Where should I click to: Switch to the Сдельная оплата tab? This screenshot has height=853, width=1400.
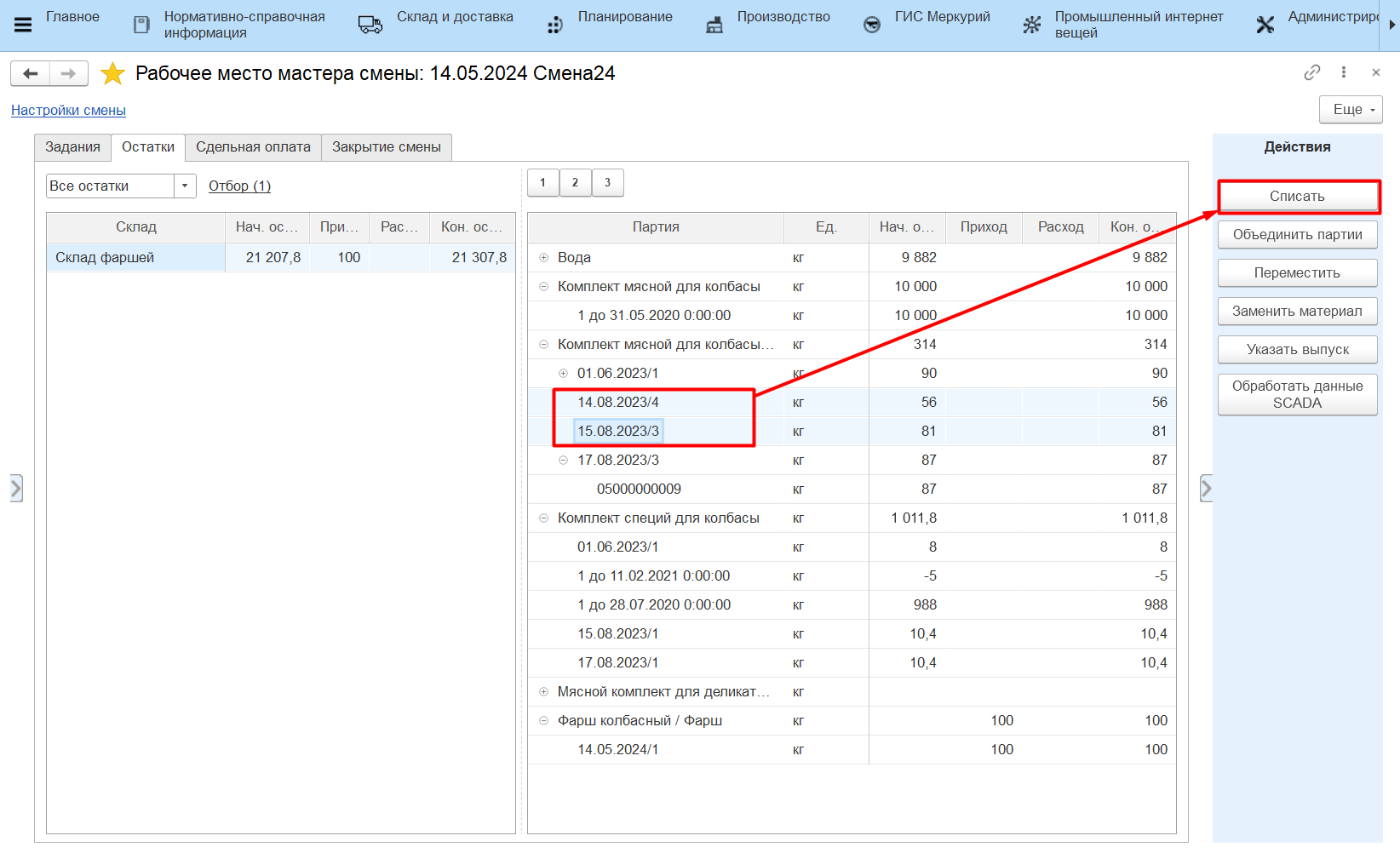click(x=253, y=147)
